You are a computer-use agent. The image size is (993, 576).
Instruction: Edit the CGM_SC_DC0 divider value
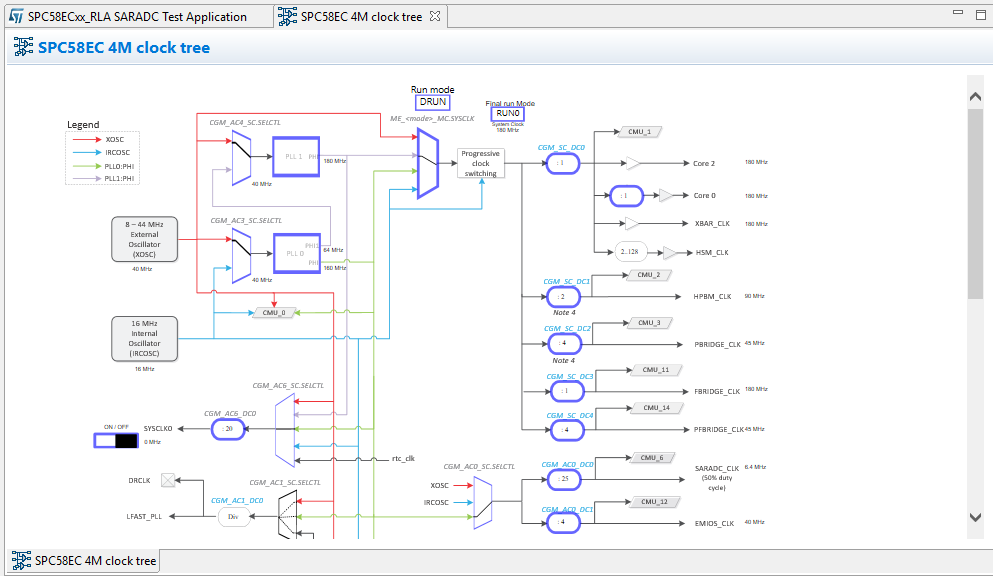(x=562, y=163)
